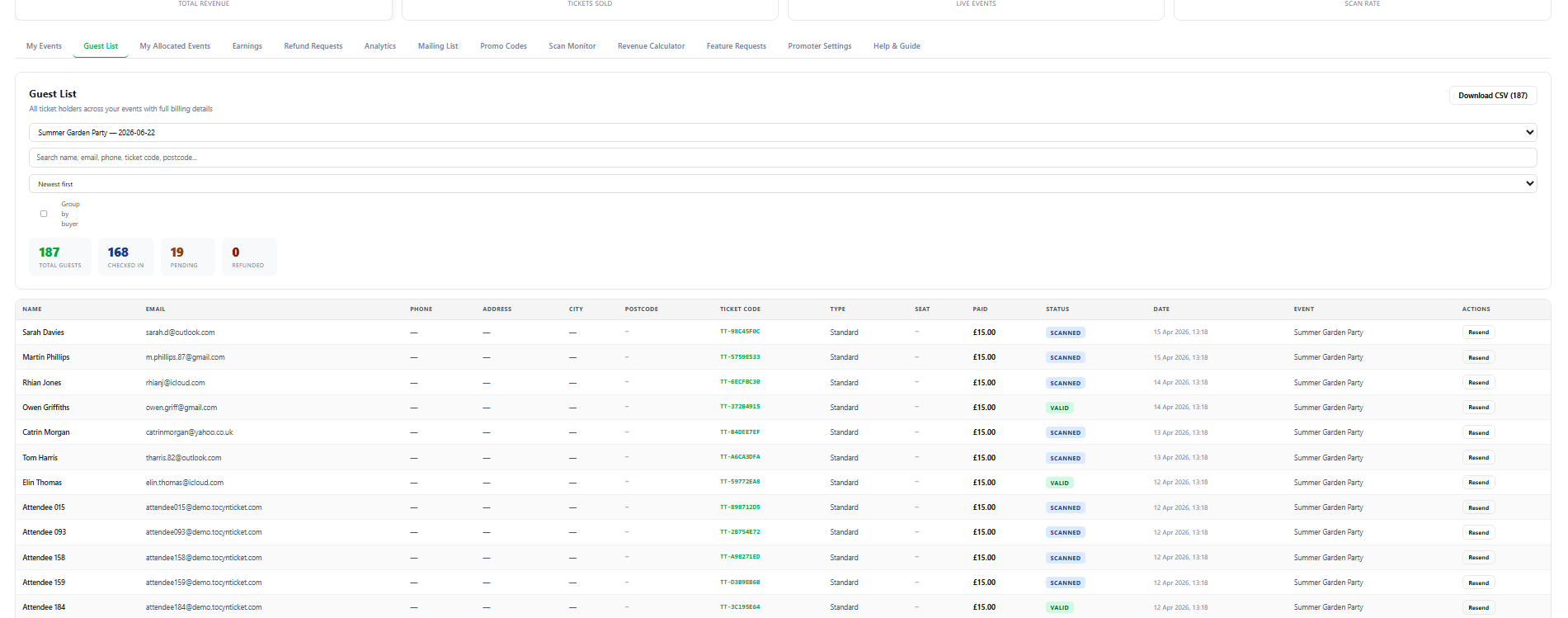This screenshot has width=1568, height=618.
Task: Click the 0 Refunded stat card
Action: click(x=248, y=257)
